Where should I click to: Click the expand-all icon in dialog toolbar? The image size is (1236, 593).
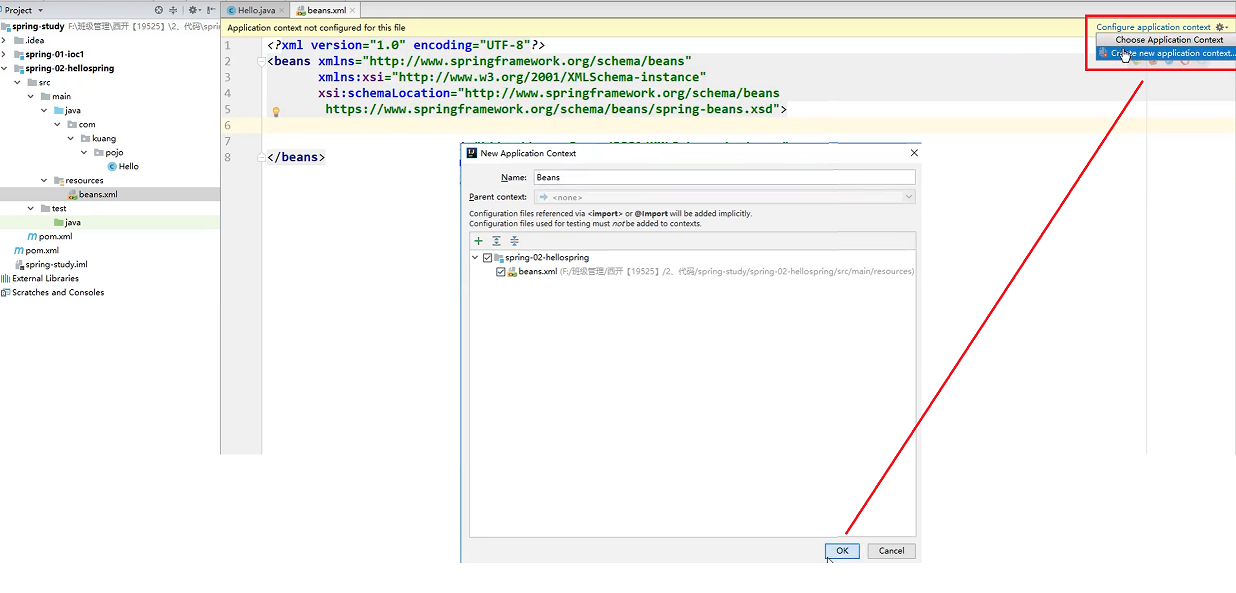coord(496,241)
